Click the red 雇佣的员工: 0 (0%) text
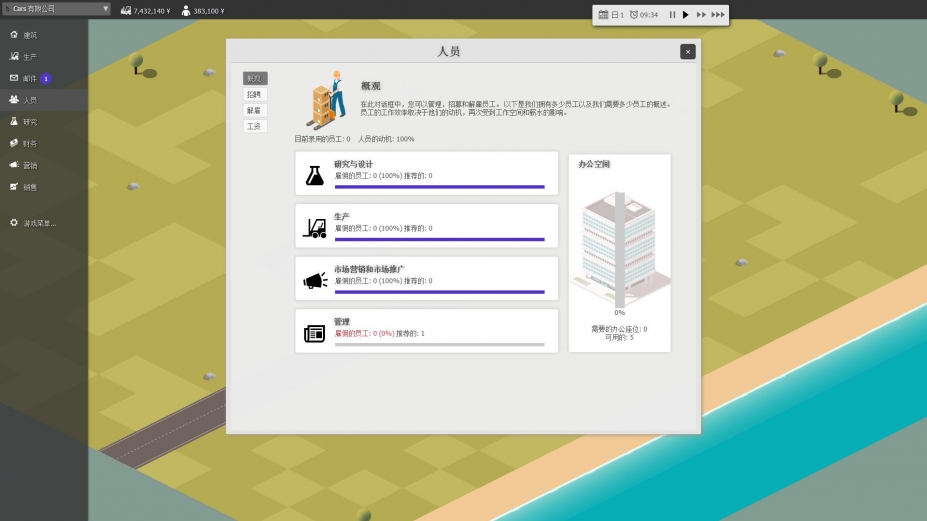927x521 pixels. coord(364,334)
